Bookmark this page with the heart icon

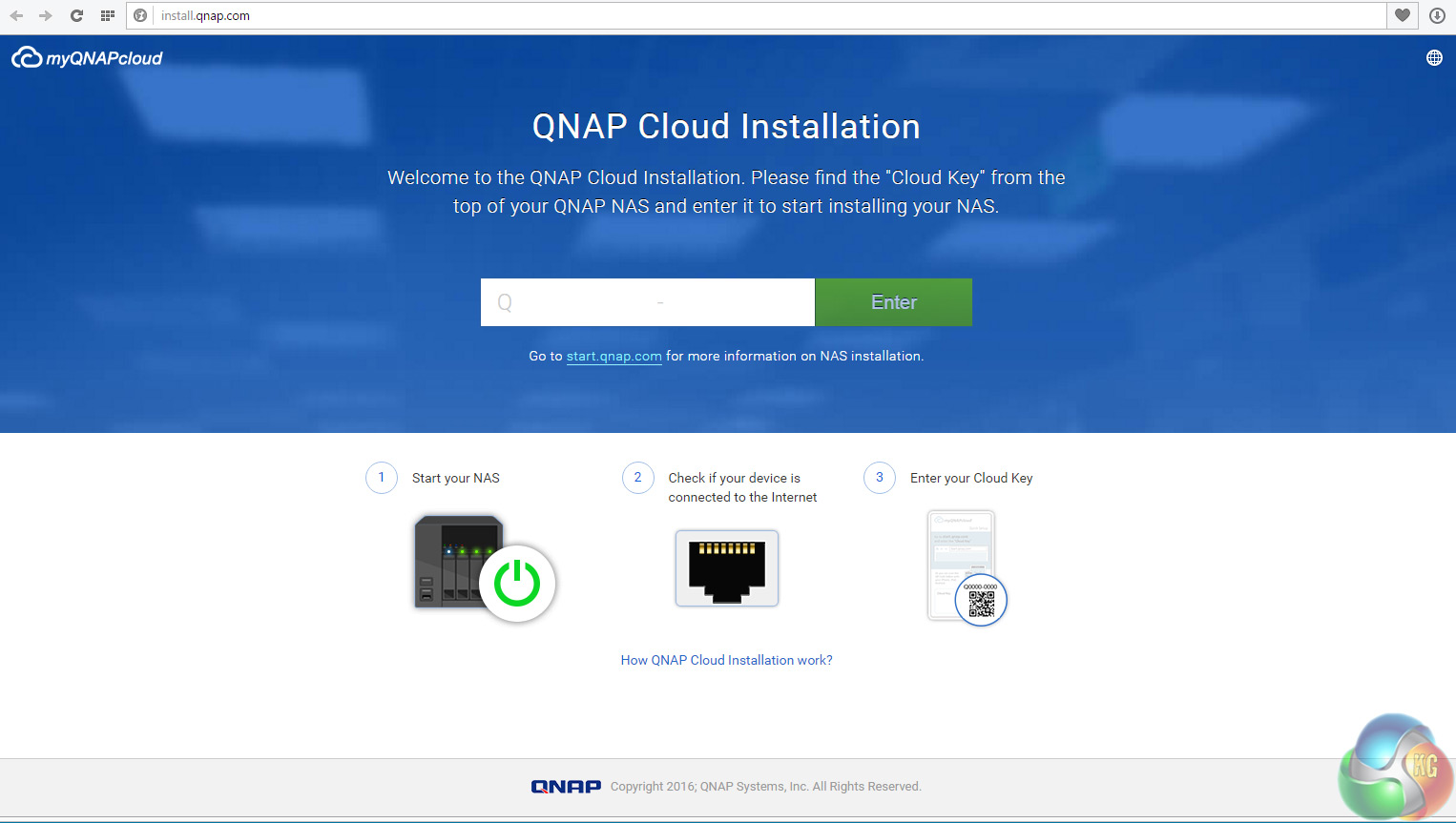pos(1403,15)
